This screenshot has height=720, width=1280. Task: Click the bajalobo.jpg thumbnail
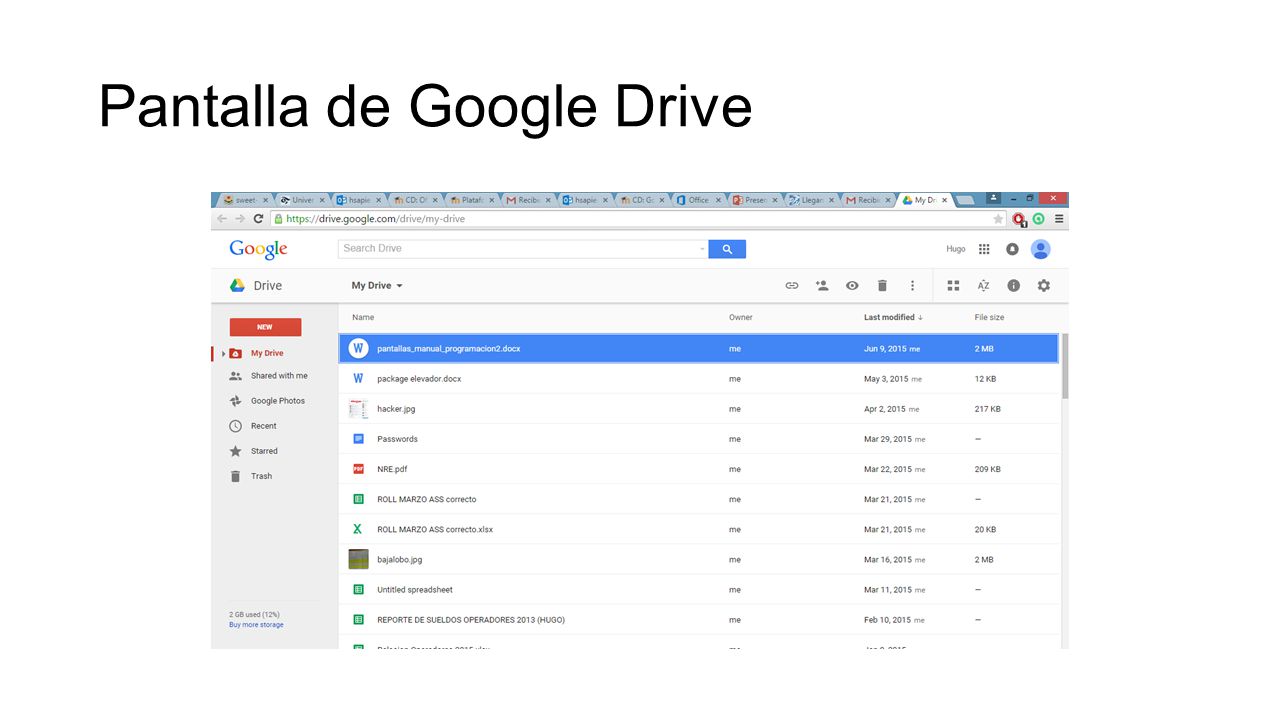click(358, 559)
